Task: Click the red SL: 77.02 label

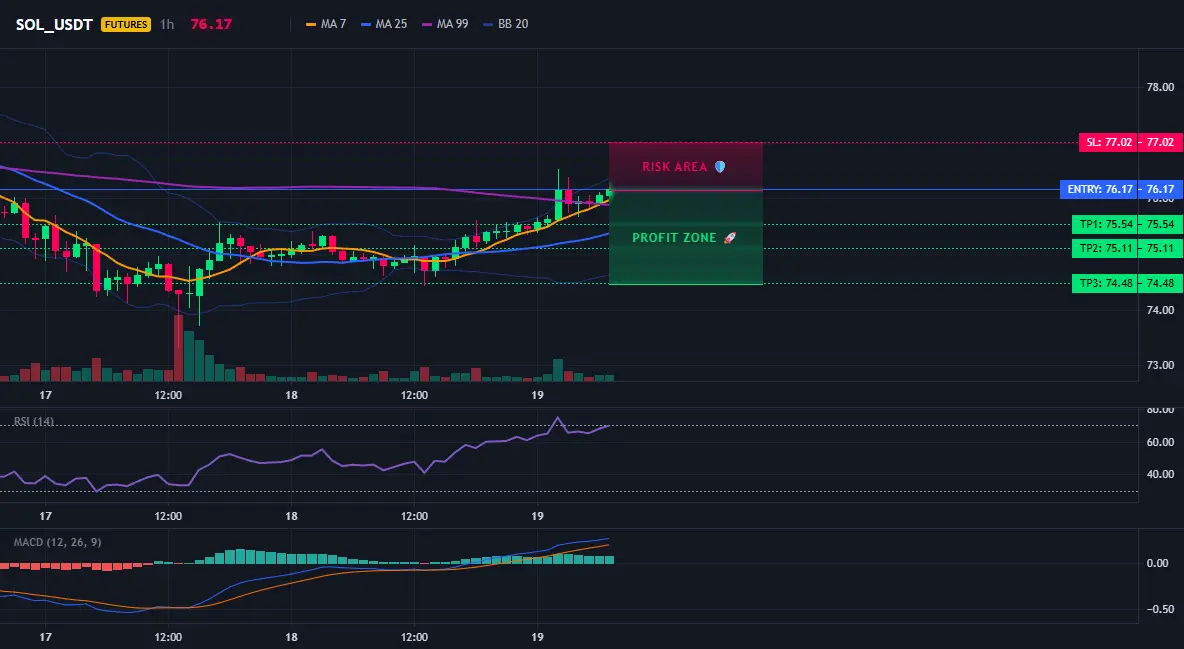Action: (x=1107, y=142)
